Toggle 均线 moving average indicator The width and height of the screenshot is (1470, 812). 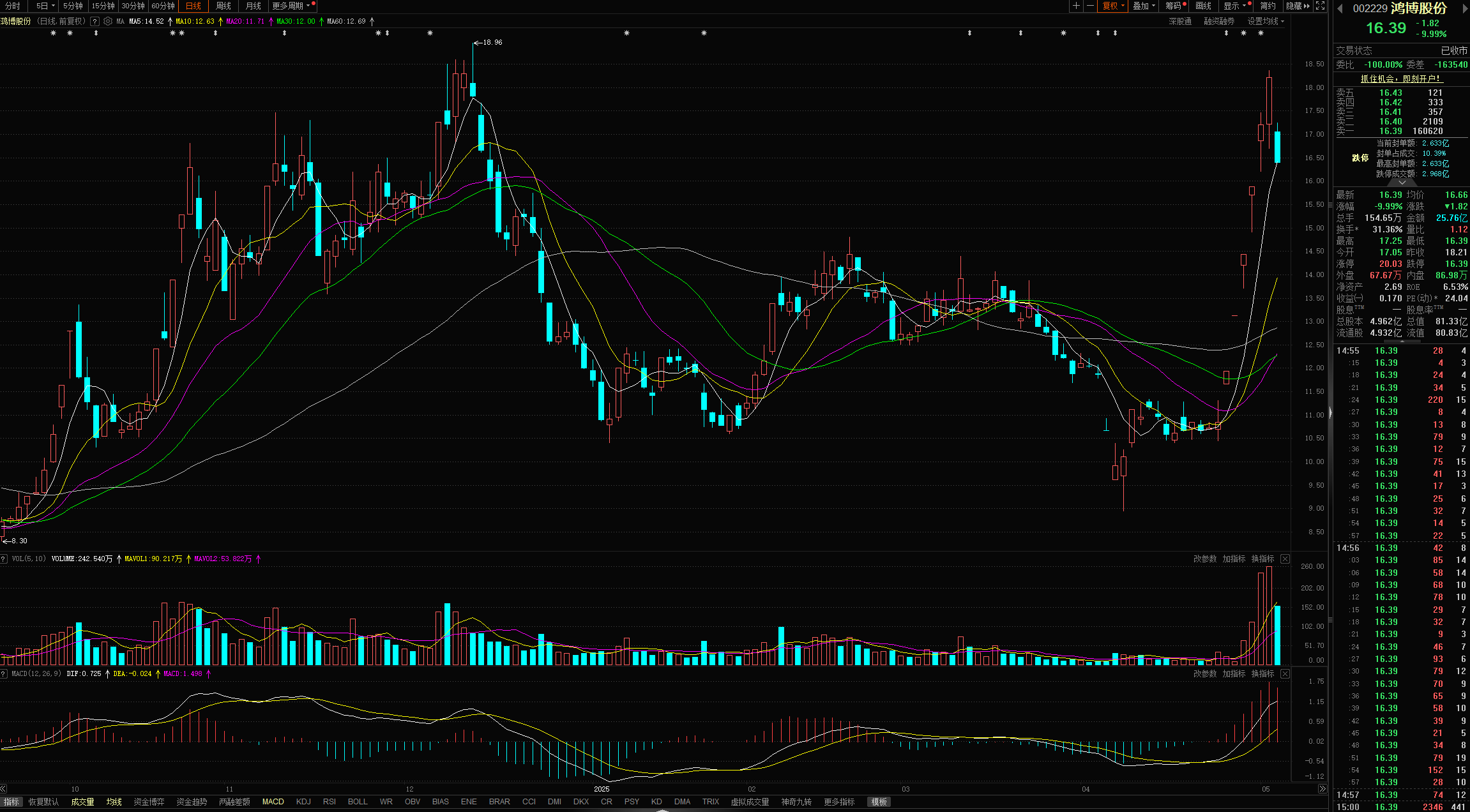[x=114, y=802]
